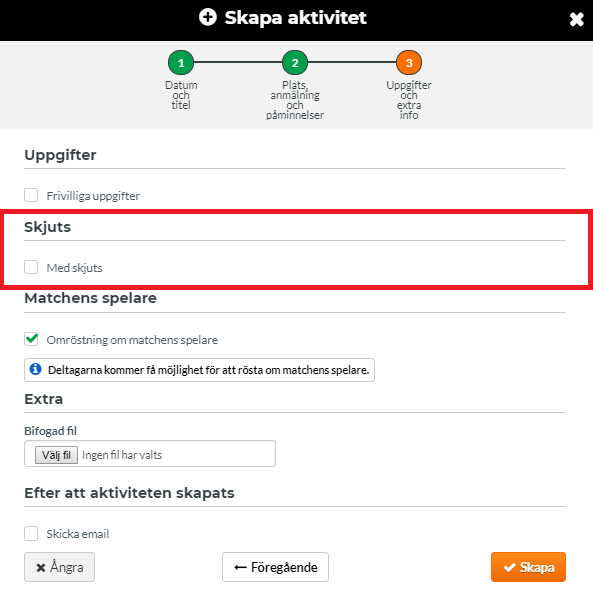This screenshot has height=591, width=593.
Task: Enable Frivilliga uppgifter checkbox
Action: [31, 195]
